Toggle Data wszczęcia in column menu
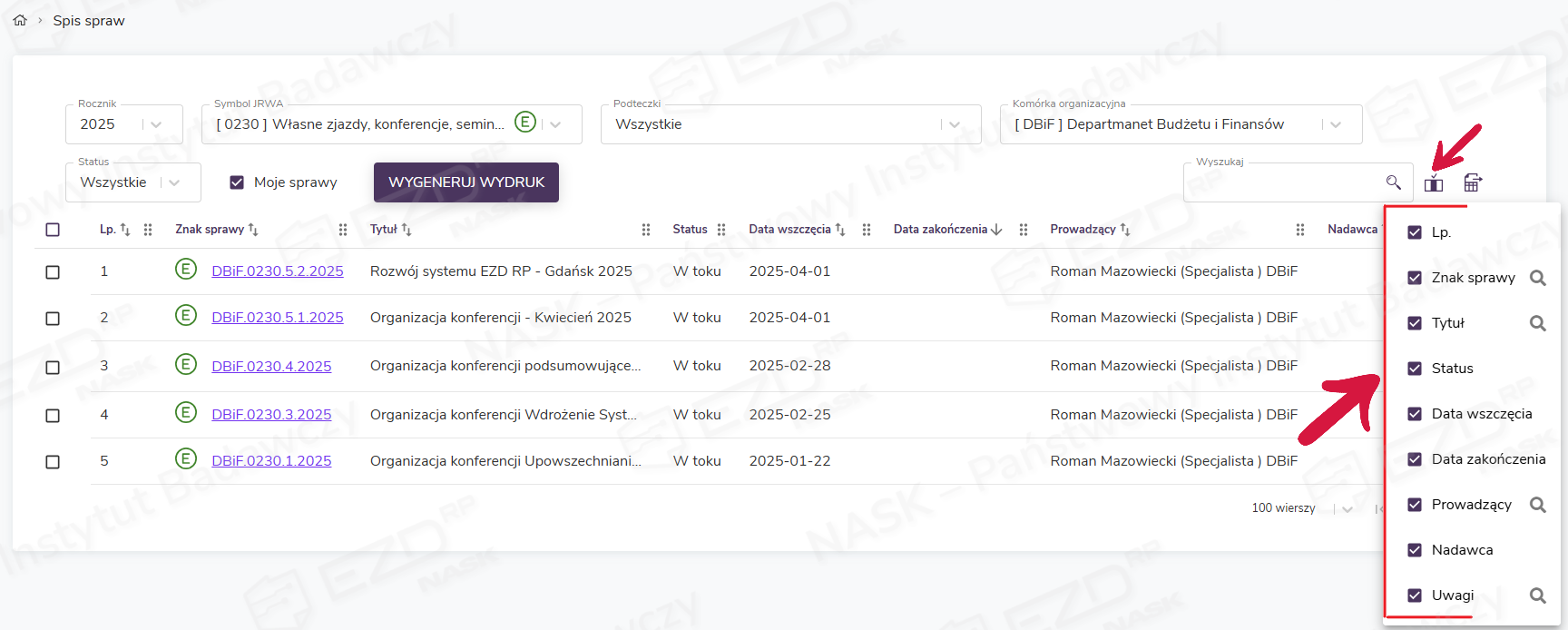The width and height of the screenshot is (1568, 630). (x=1415, y=414)
